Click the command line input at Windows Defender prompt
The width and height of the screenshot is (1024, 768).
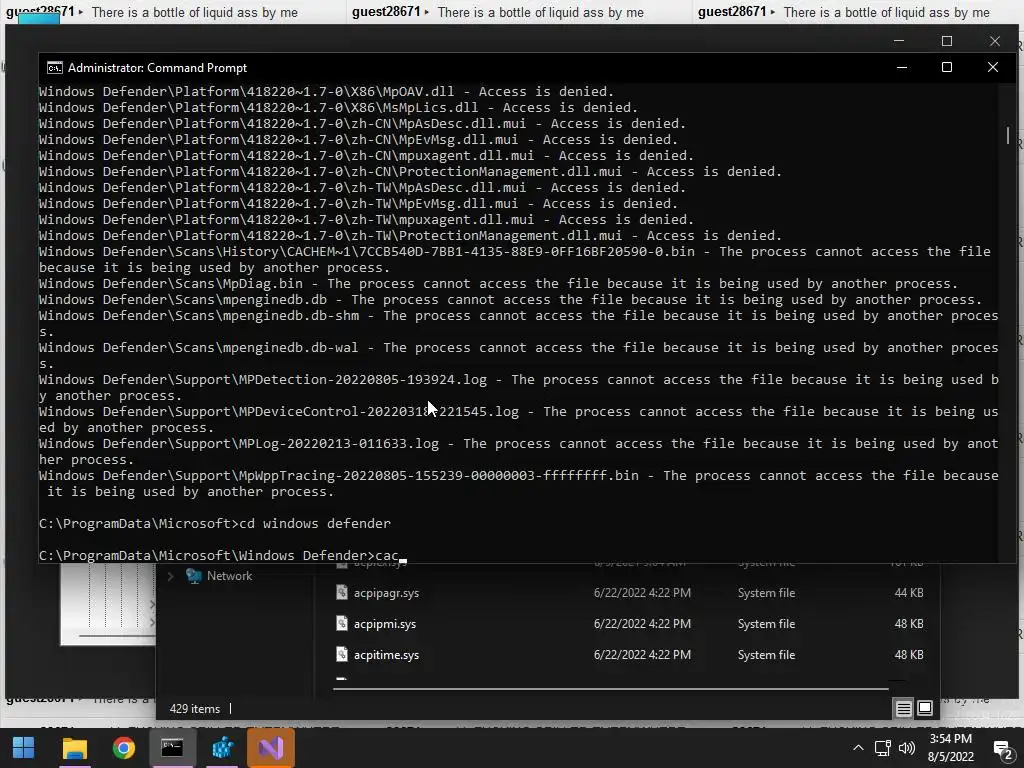387,556
